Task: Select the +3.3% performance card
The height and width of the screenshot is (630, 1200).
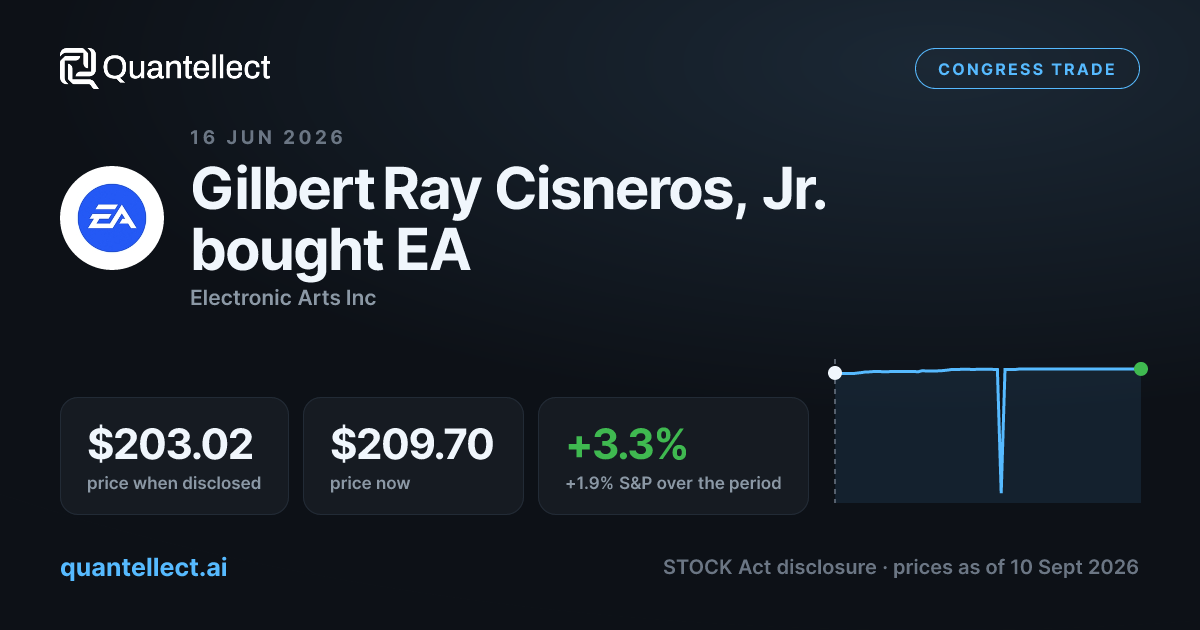Action: [673, 456]
